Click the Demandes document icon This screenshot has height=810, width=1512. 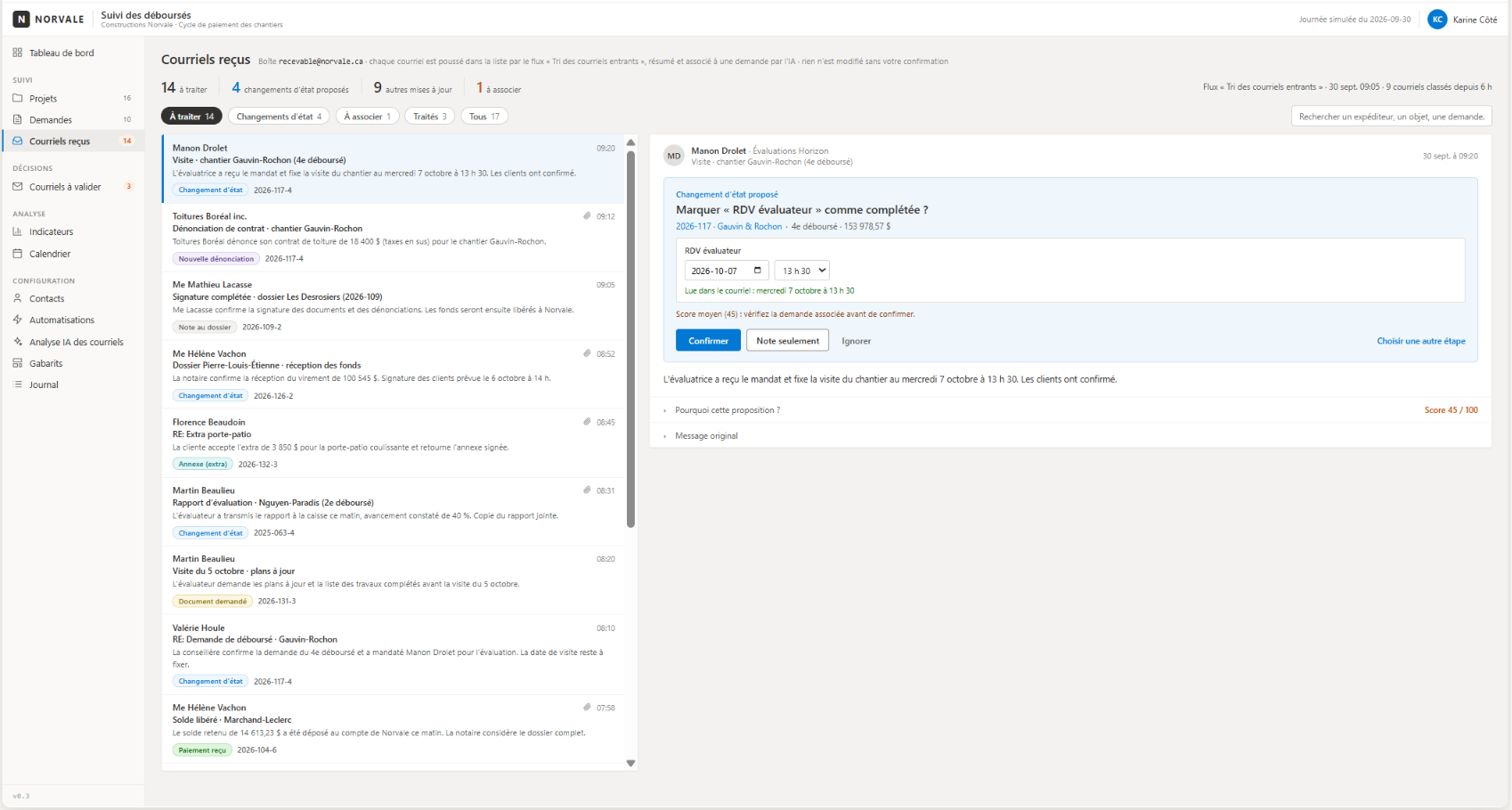click(x=18, y=119)
